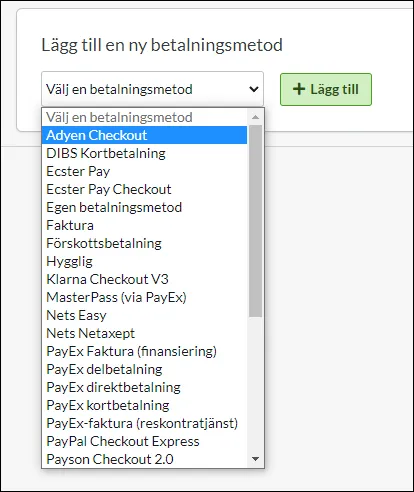
Task: Choose MasterPass (via PayEx)
Action: (x=144, y=297)
